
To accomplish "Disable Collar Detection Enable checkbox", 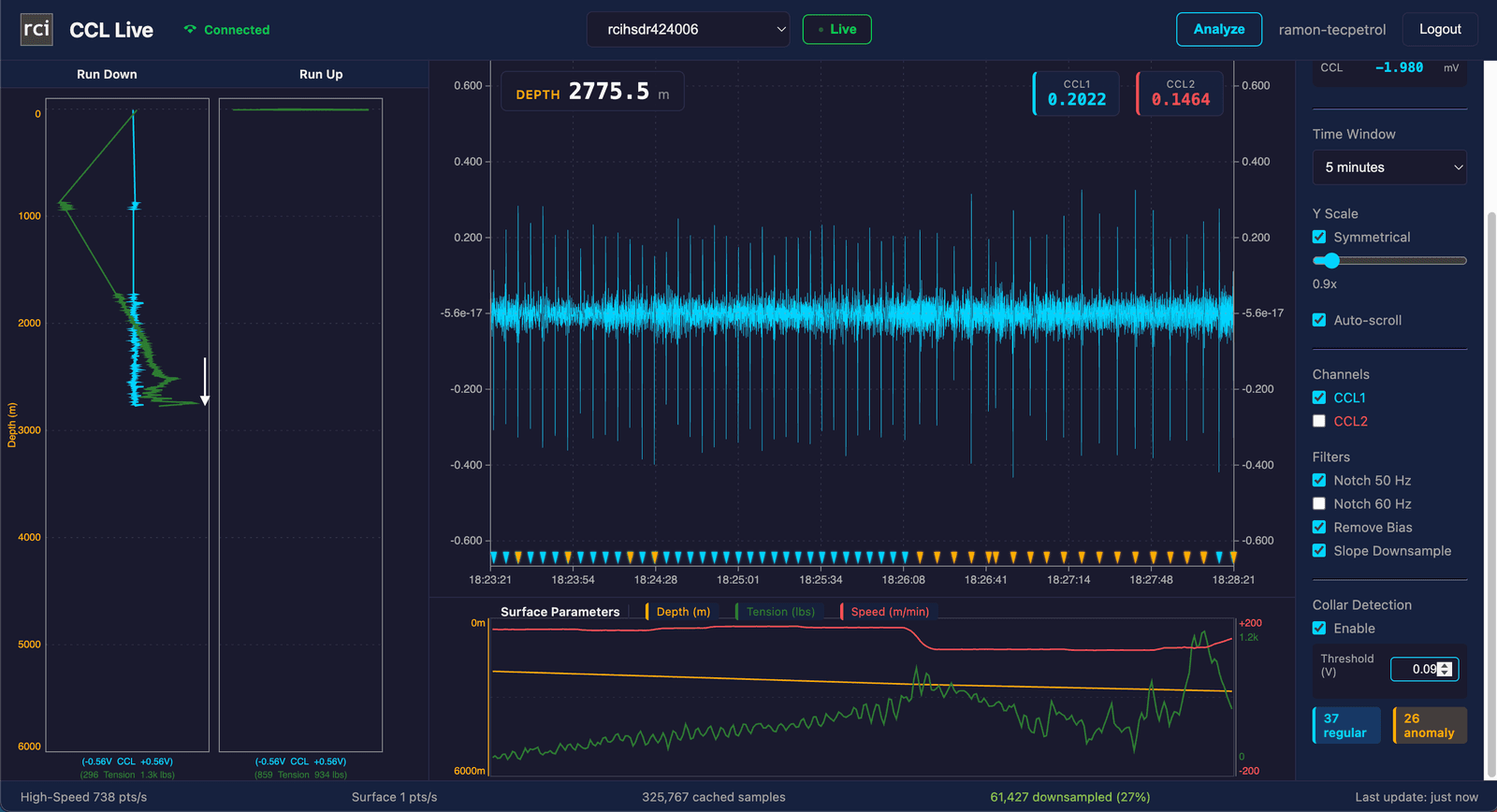I will coord(1319,628).
